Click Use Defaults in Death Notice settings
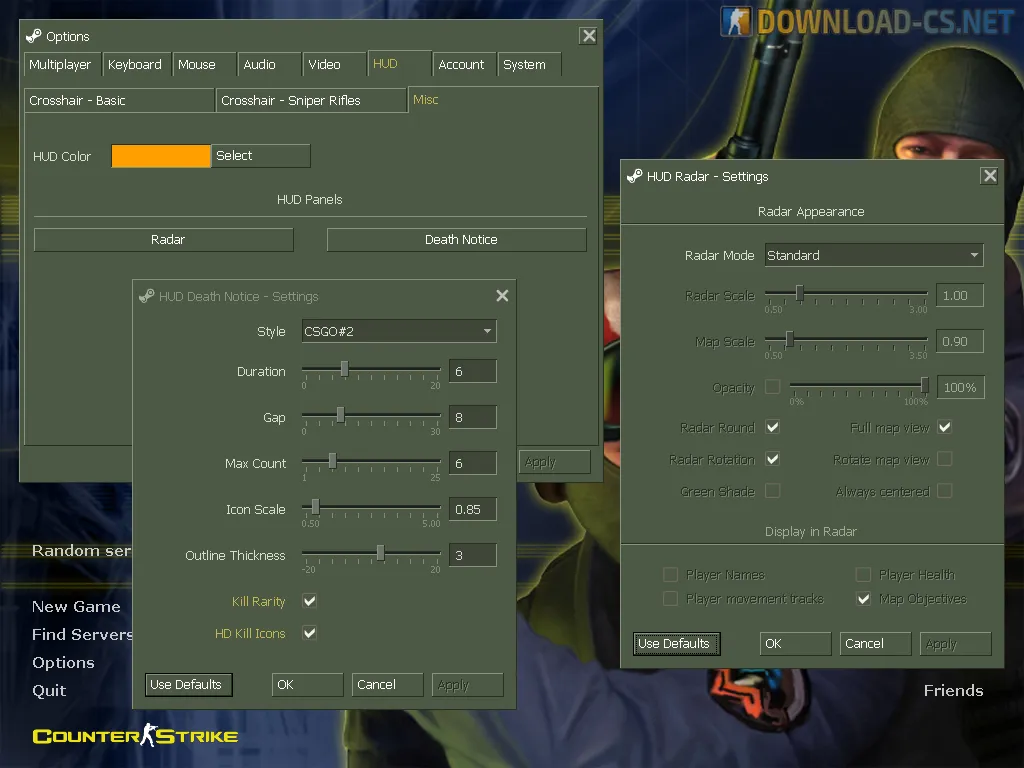This screenshot has height=768, width=1024. [189, 684]
